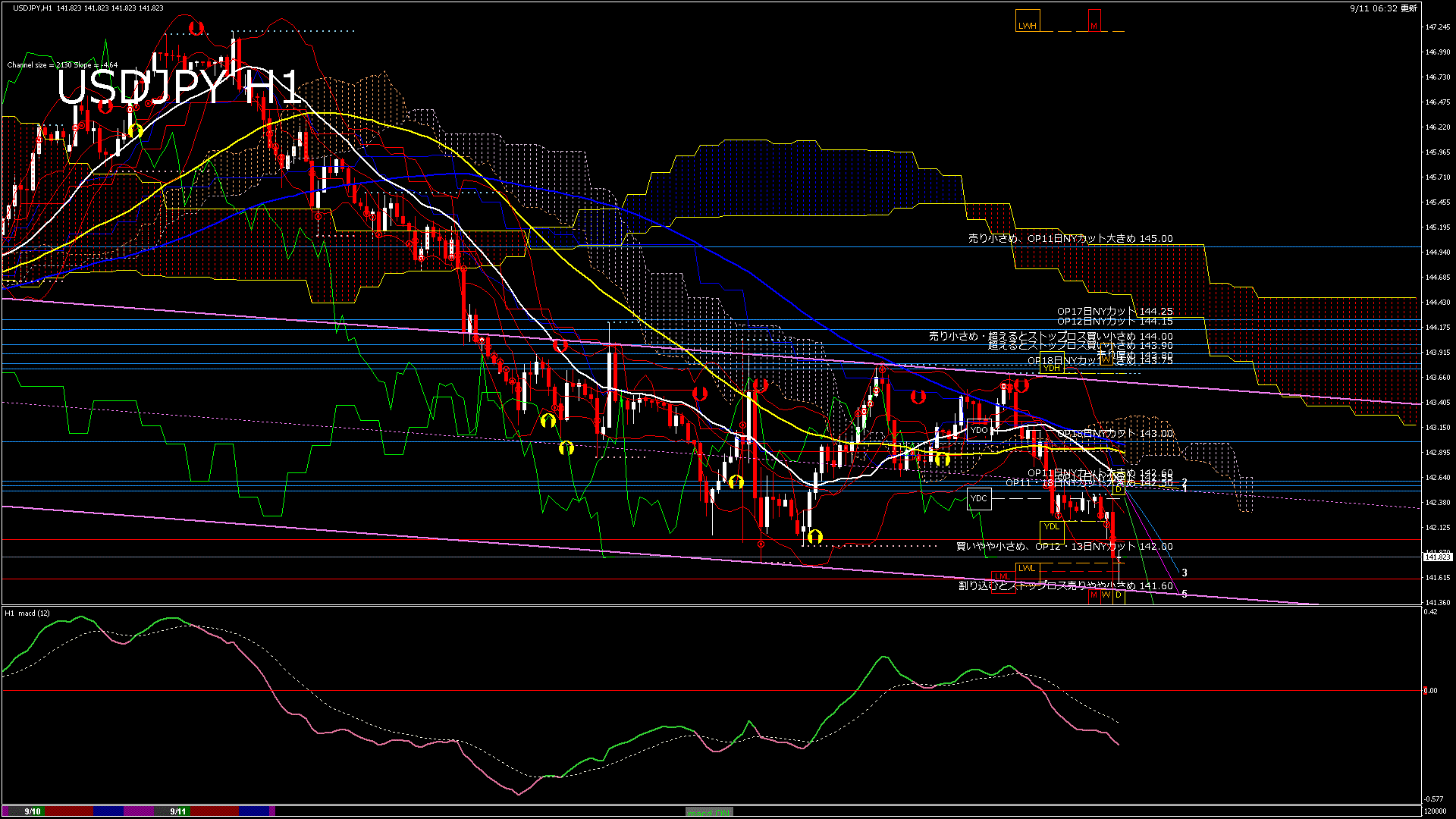Click the 'OP17日NYカット 144.25' label

pyautogui.click(x=1115, y=312)
